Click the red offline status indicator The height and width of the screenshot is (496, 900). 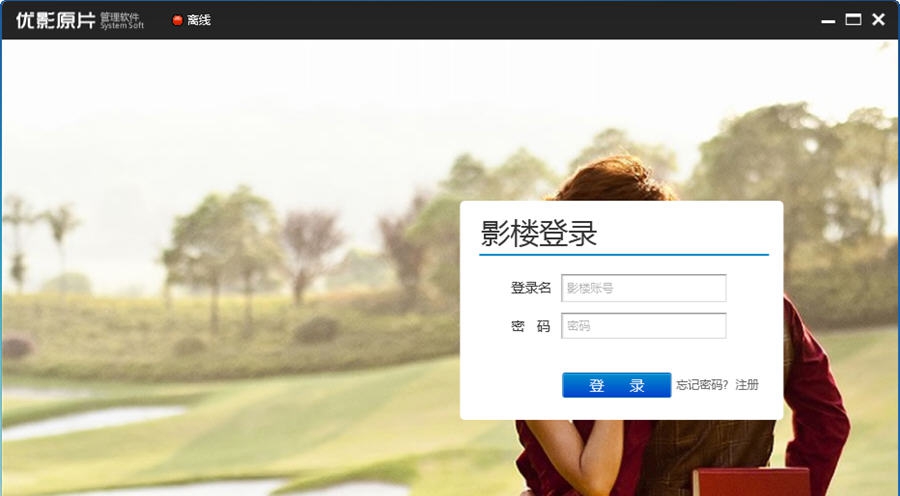click(x=177, y=20)
